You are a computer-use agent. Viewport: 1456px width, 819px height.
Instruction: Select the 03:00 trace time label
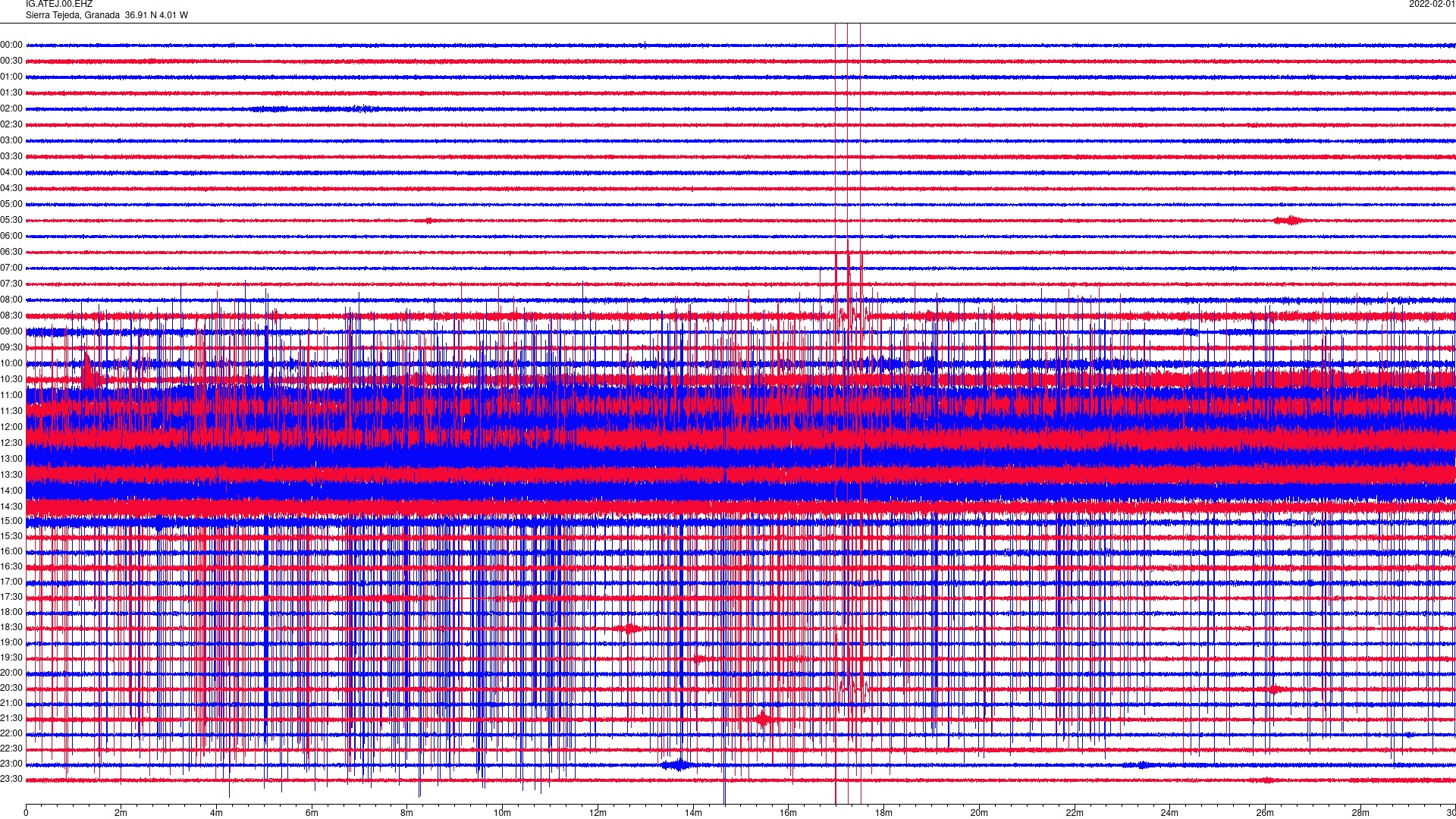[x=11, y=141]
